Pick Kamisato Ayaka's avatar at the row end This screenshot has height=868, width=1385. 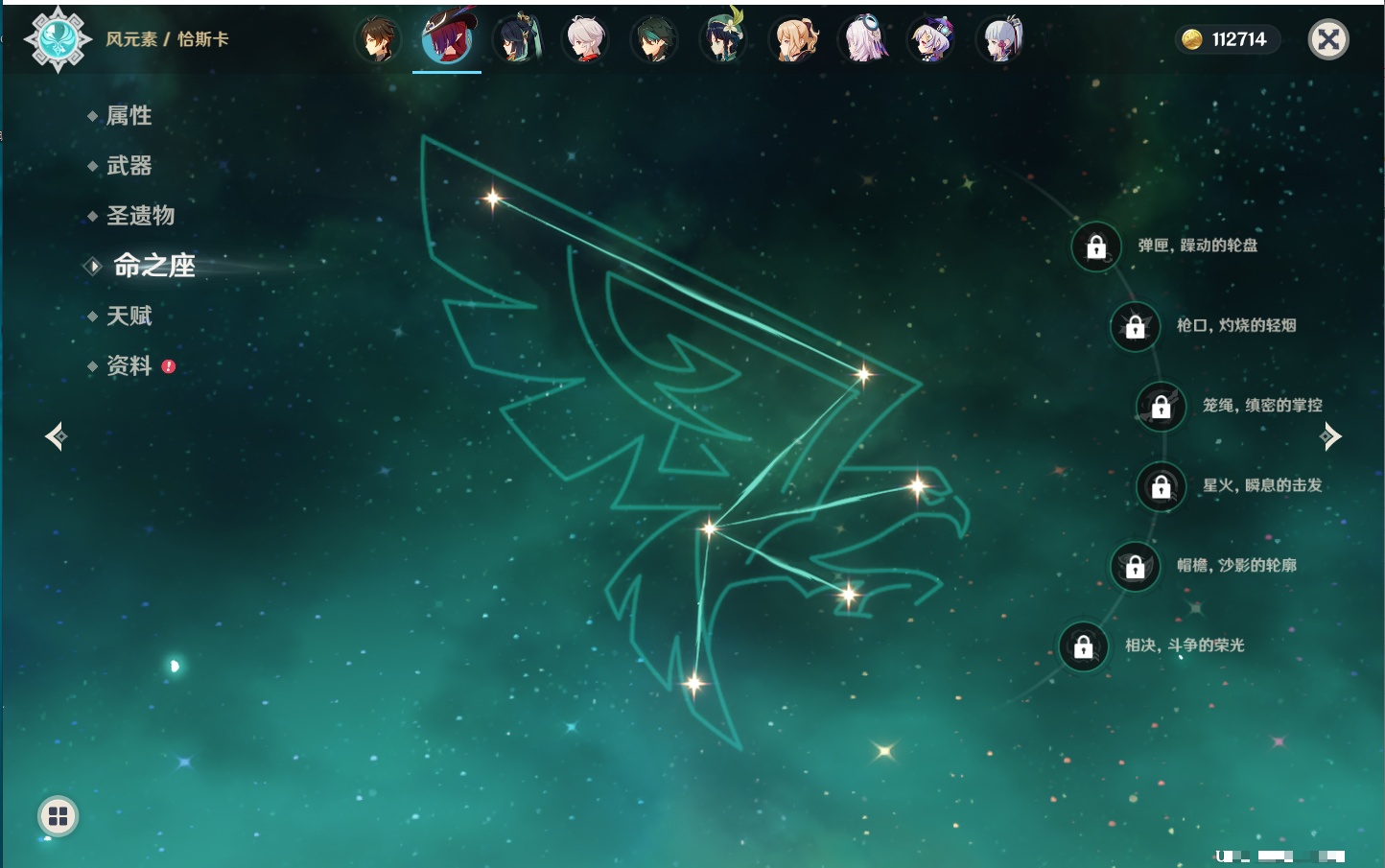point(999,40)
